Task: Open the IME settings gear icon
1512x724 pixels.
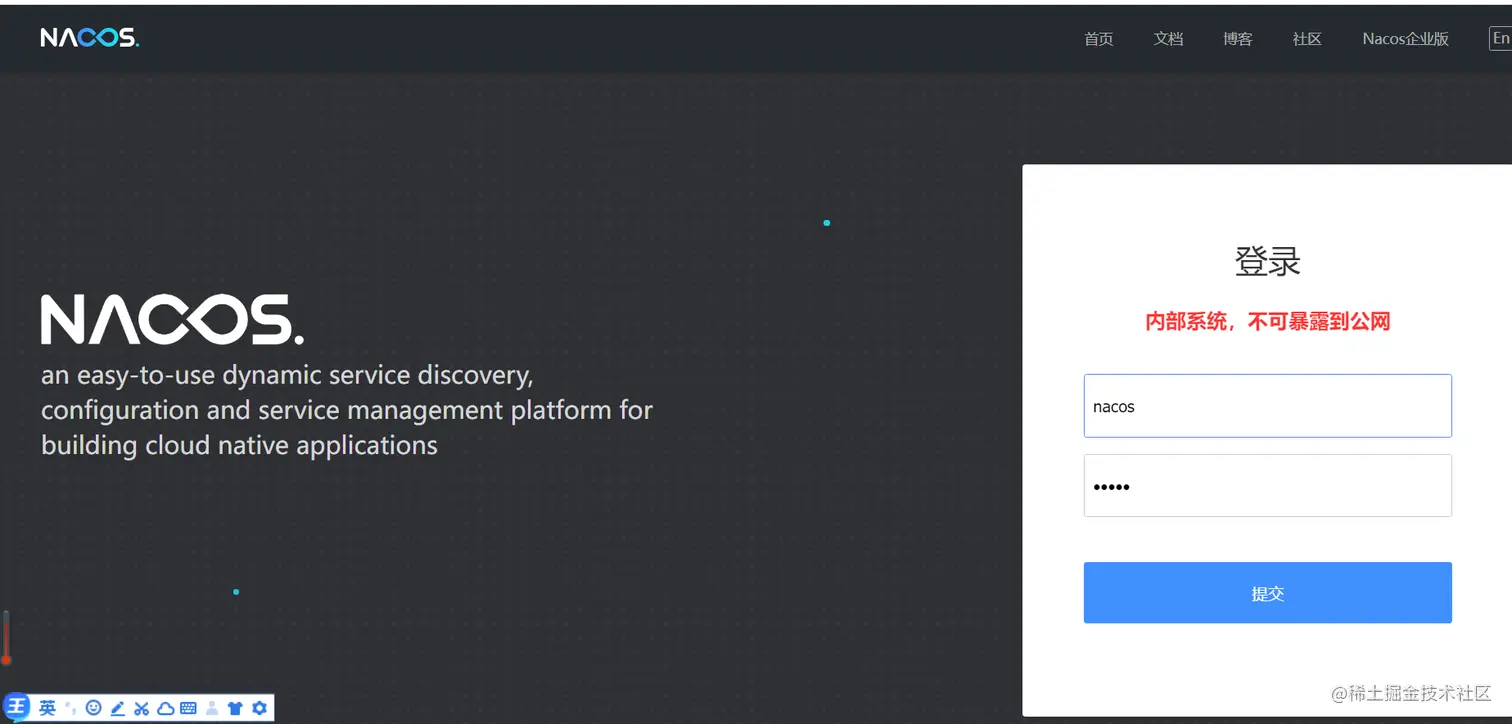Action: (260, 708)
